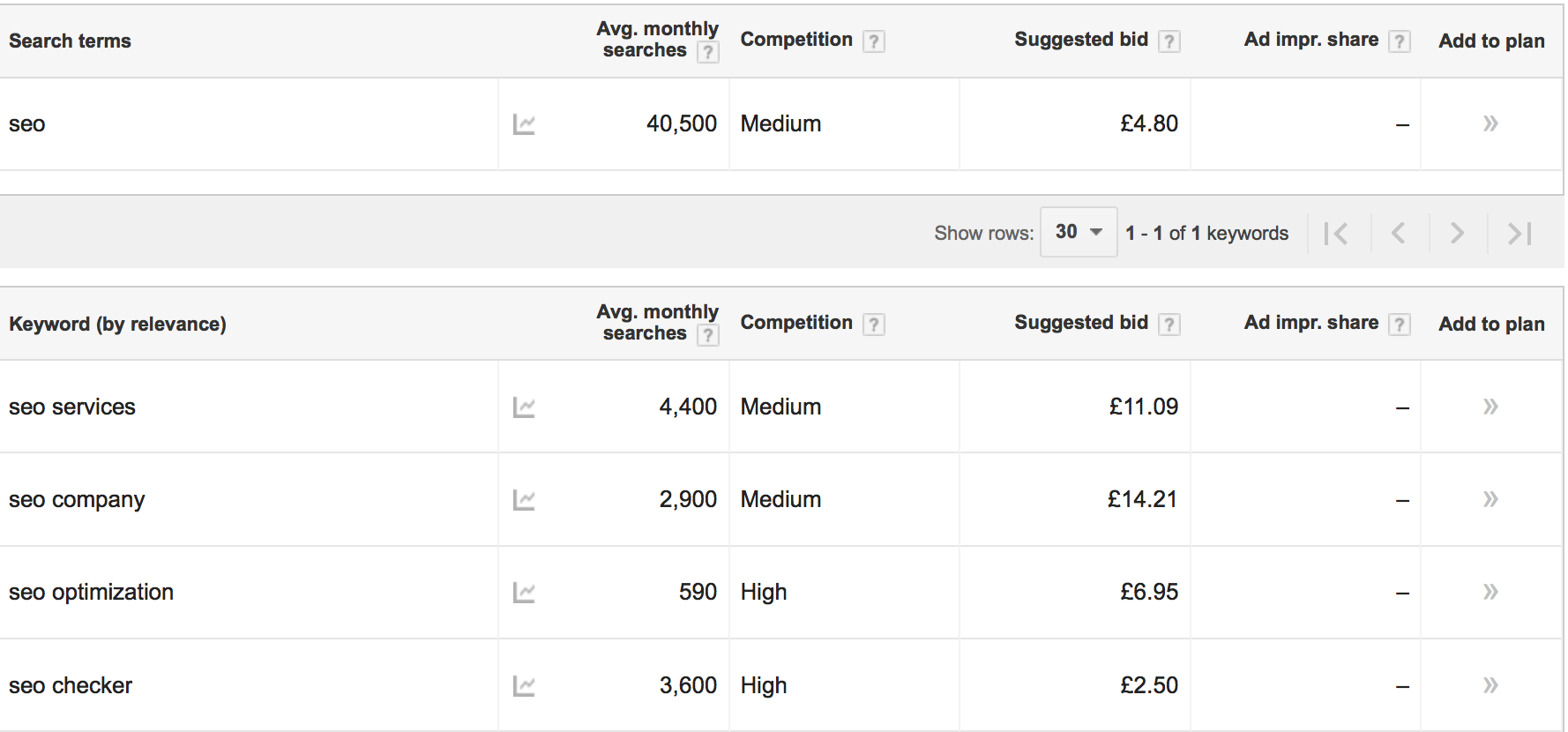Add seo optimization to plan arrow
This screenshot has height=732, width=1568.
[x=1490, y=592]
